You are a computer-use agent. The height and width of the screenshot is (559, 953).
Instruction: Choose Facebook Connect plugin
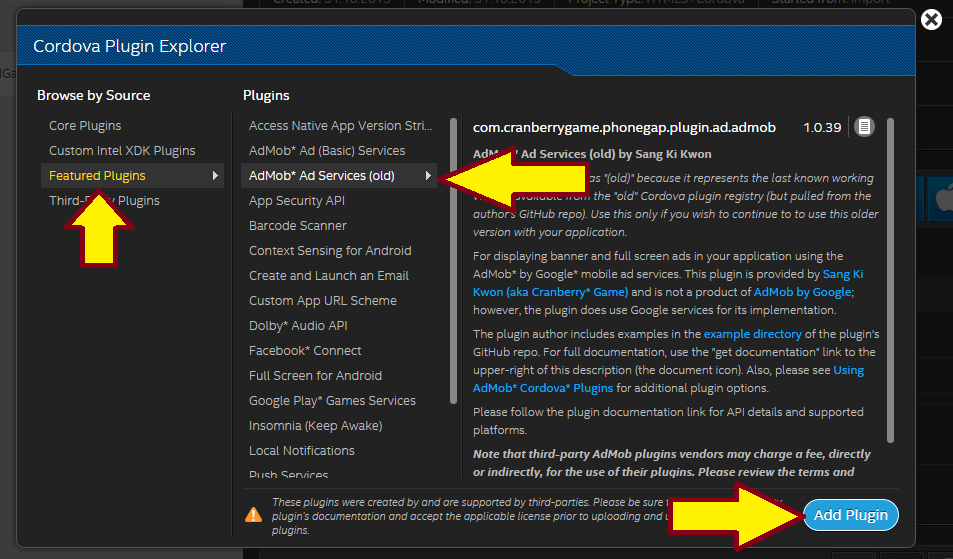tap(305, 351)
